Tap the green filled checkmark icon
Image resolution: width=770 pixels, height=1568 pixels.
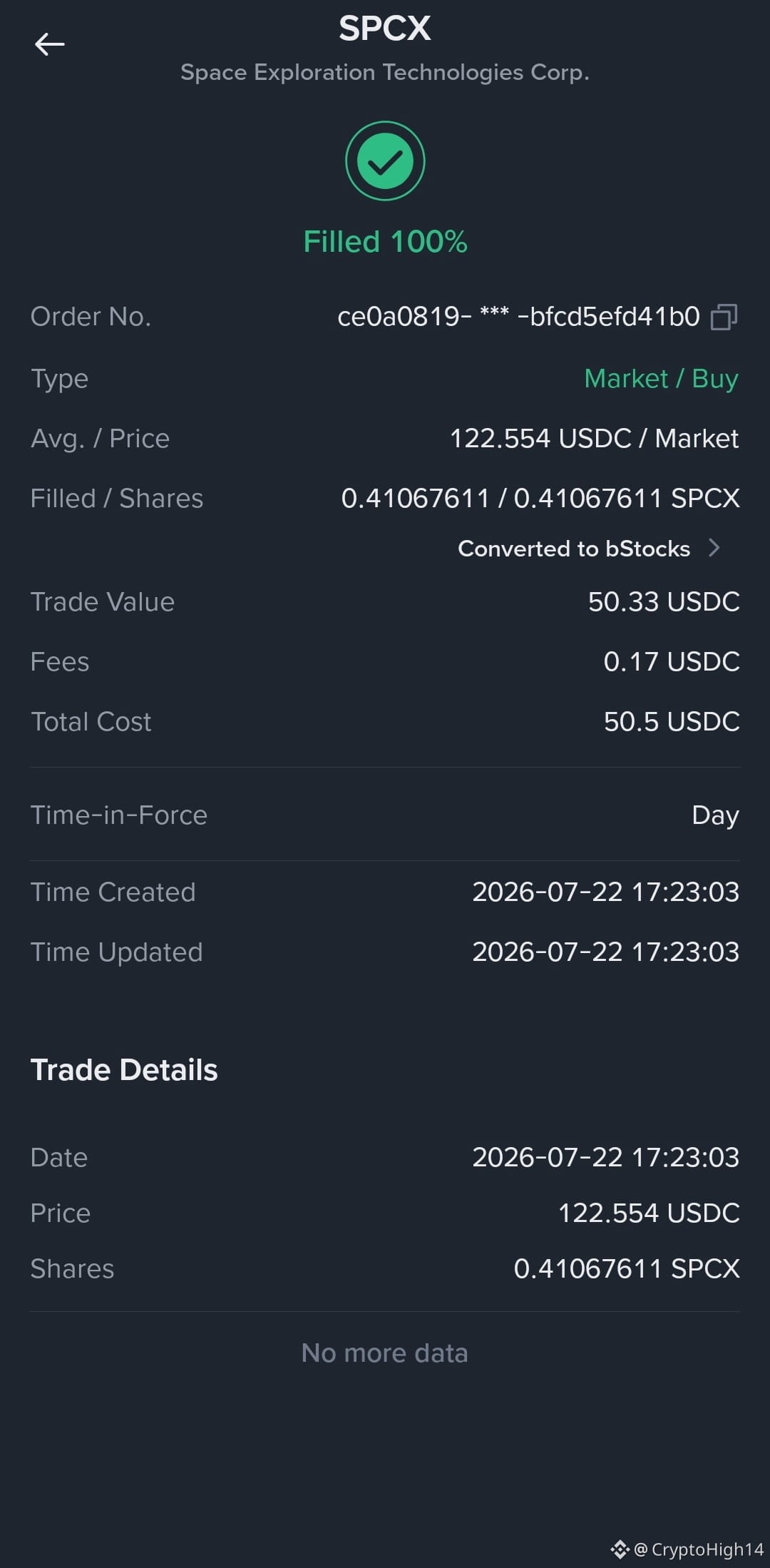click(x=385, y=161)
